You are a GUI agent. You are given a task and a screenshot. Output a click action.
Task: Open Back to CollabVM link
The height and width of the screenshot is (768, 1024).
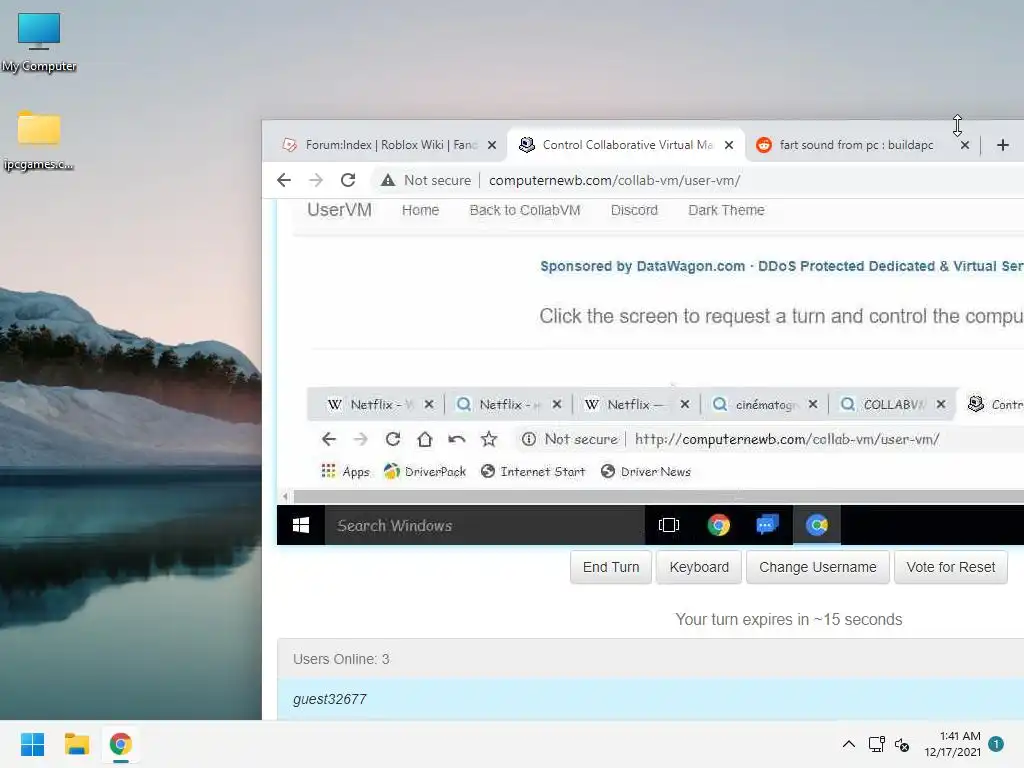524,210
